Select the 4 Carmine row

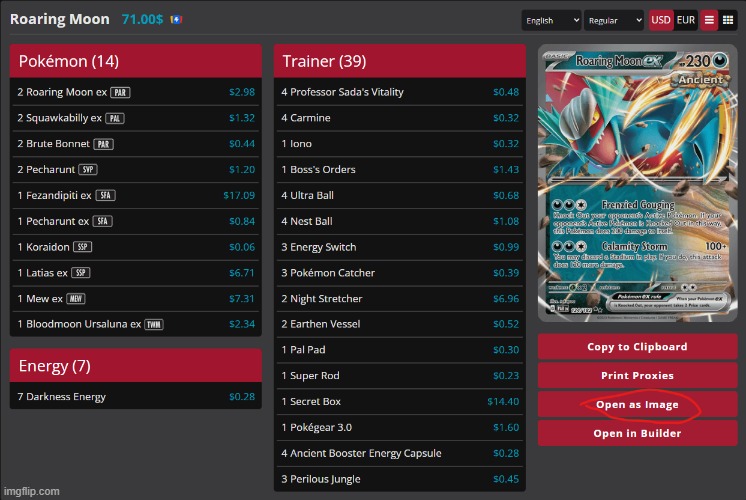pyautogui.click(x=400, y=118)
